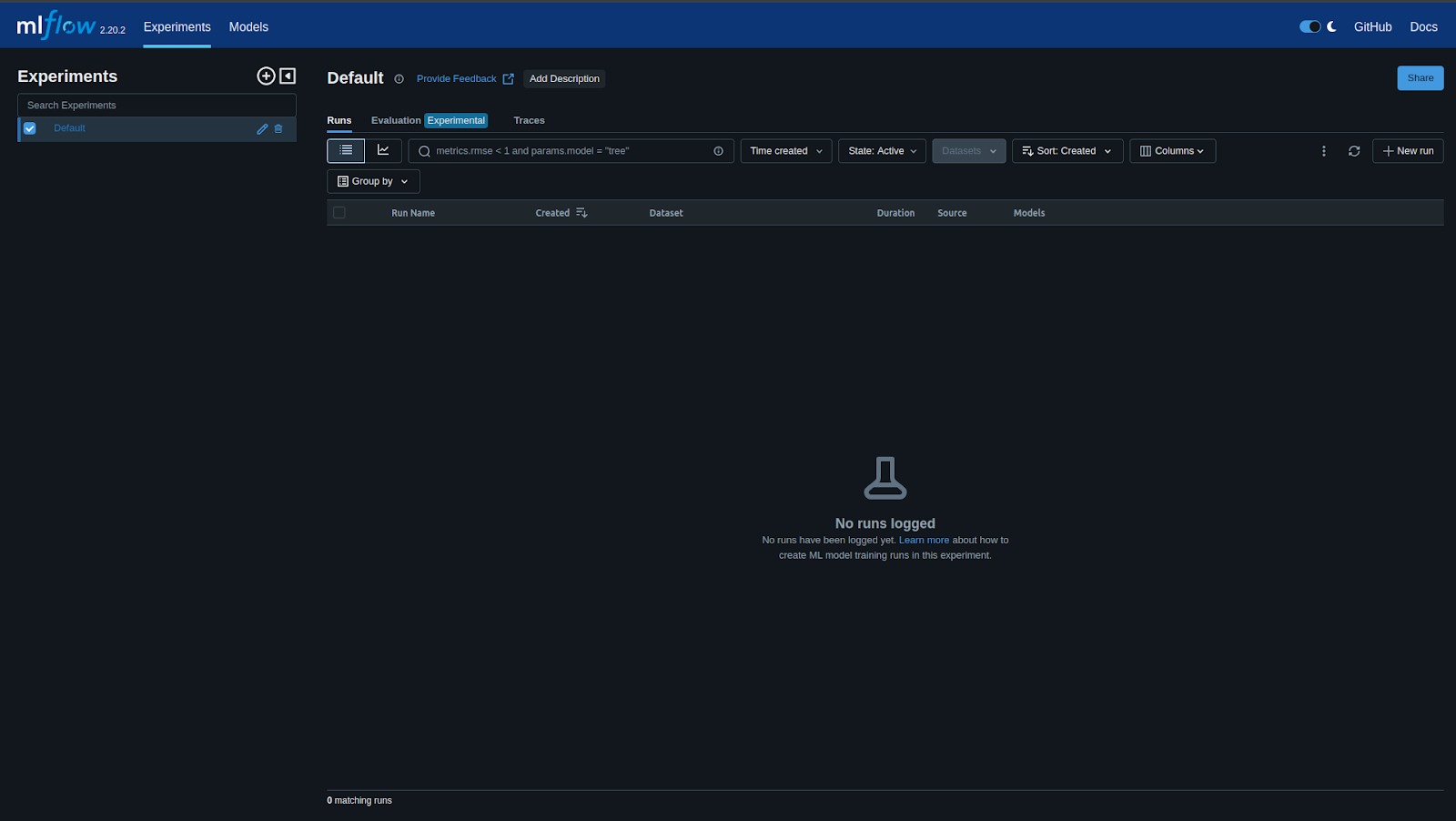Screen dimensions: 1456x821
Task: Open the Time created dropdown
Action: click(x=785, y=151)
